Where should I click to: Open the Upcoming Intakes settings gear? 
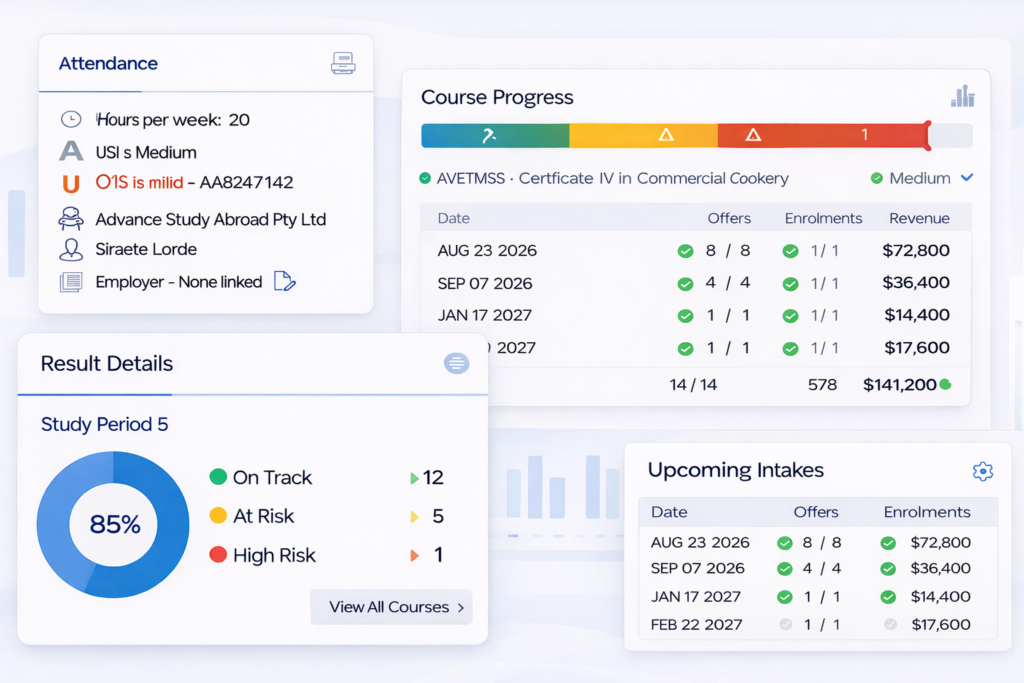982,471
